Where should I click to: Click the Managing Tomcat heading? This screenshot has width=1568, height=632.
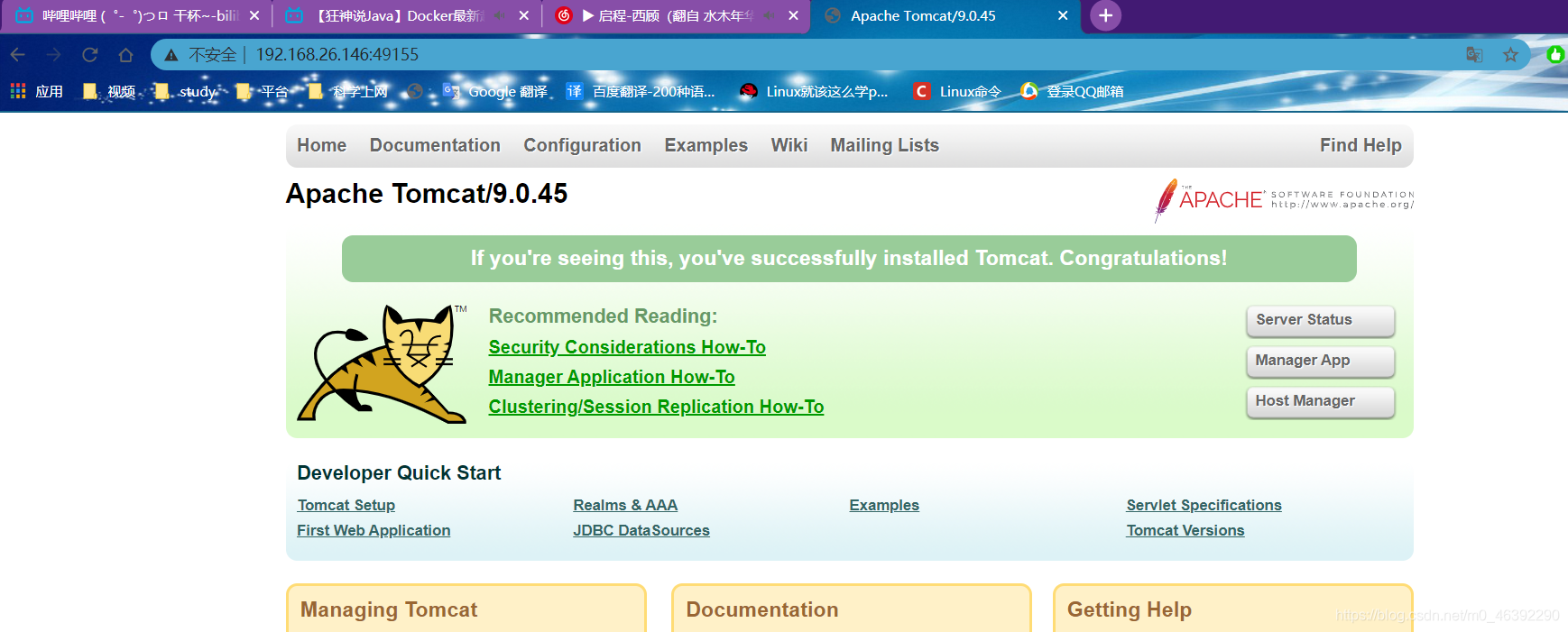389,609
